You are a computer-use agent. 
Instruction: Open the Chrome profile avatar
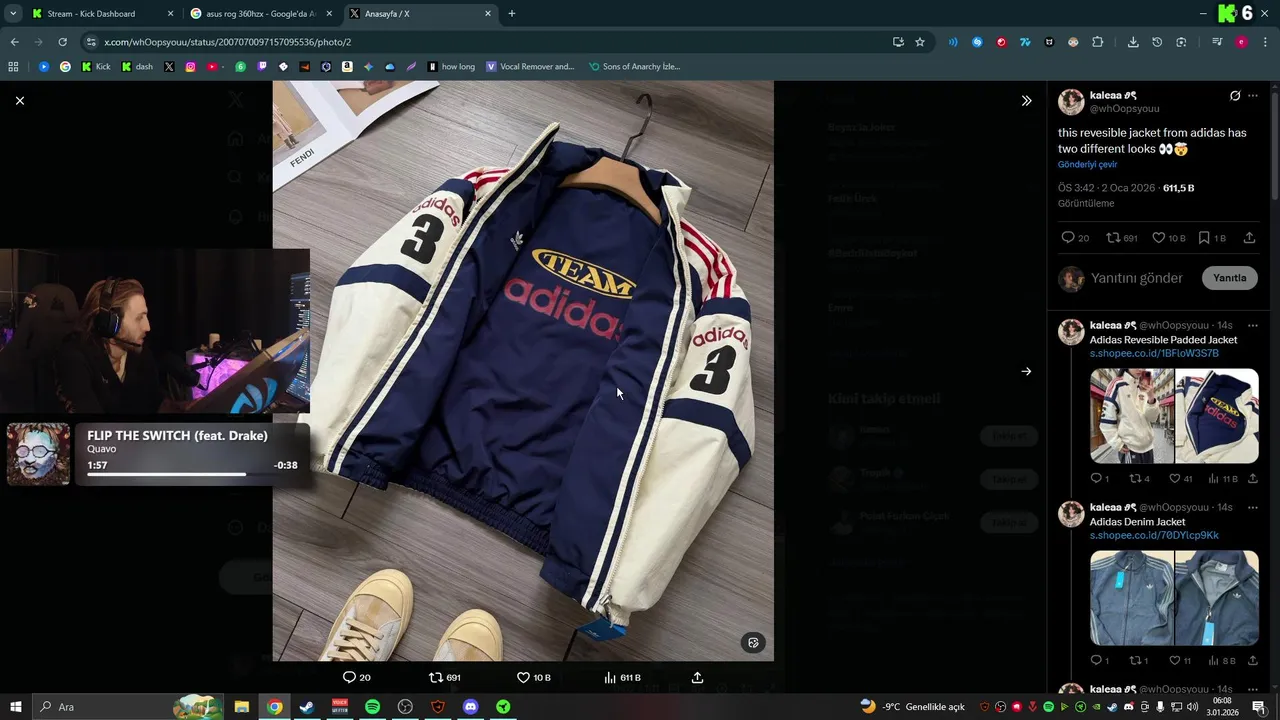pos(1241,42)
